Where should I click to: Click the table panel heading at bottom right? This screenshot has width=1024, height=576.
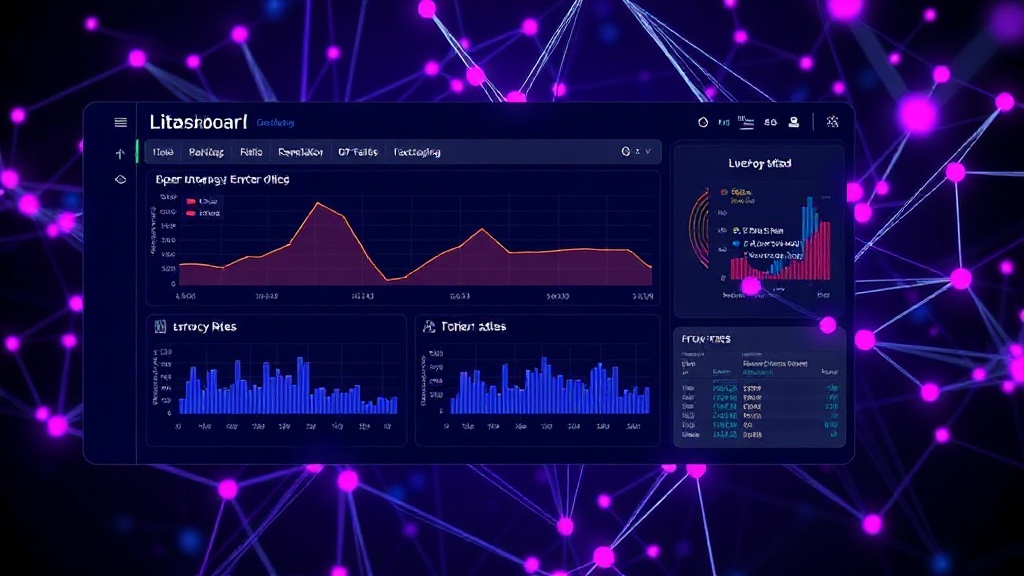[706, 339]
